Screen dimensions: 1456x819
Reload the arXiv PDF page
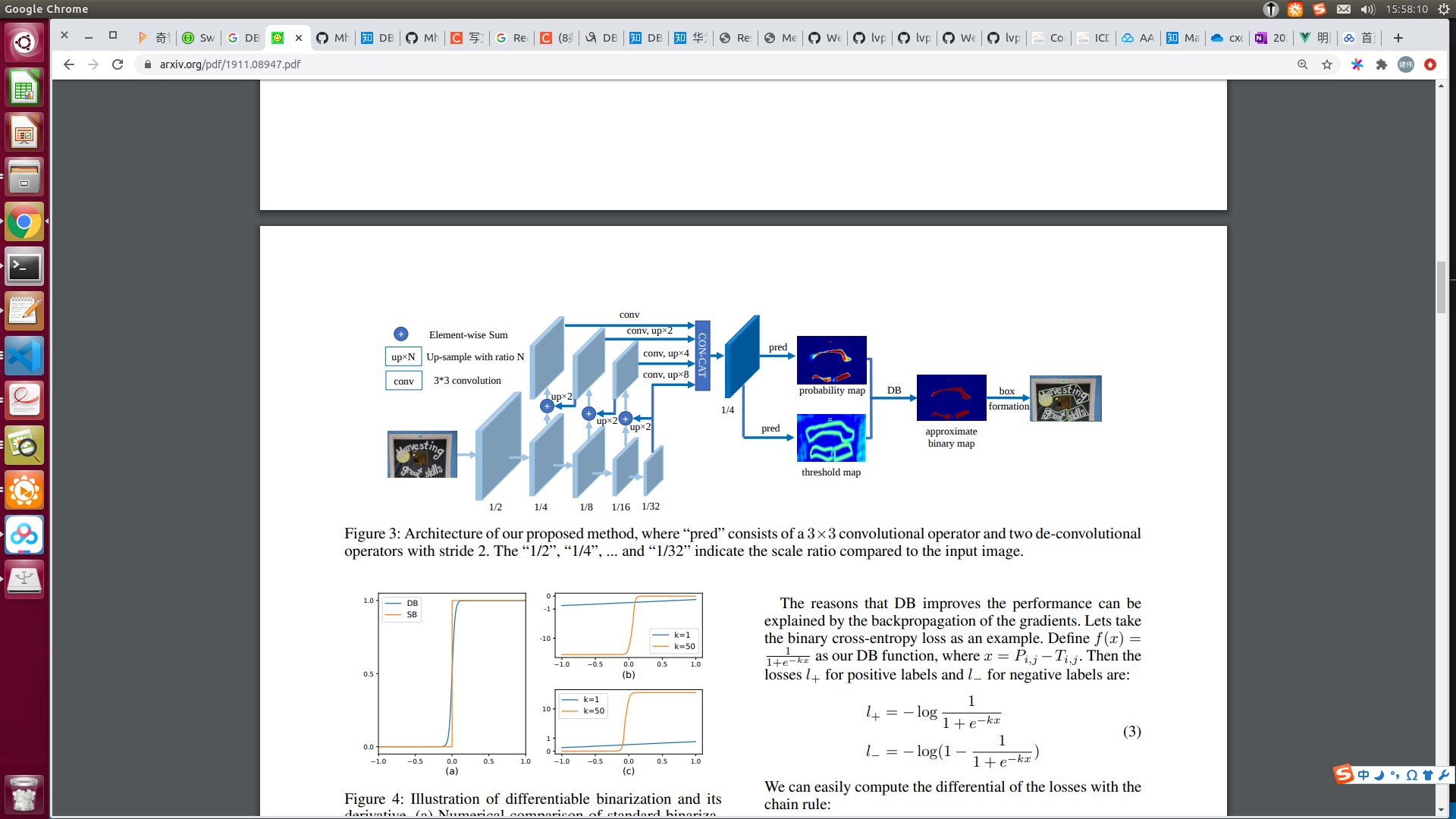coord(118,64)
